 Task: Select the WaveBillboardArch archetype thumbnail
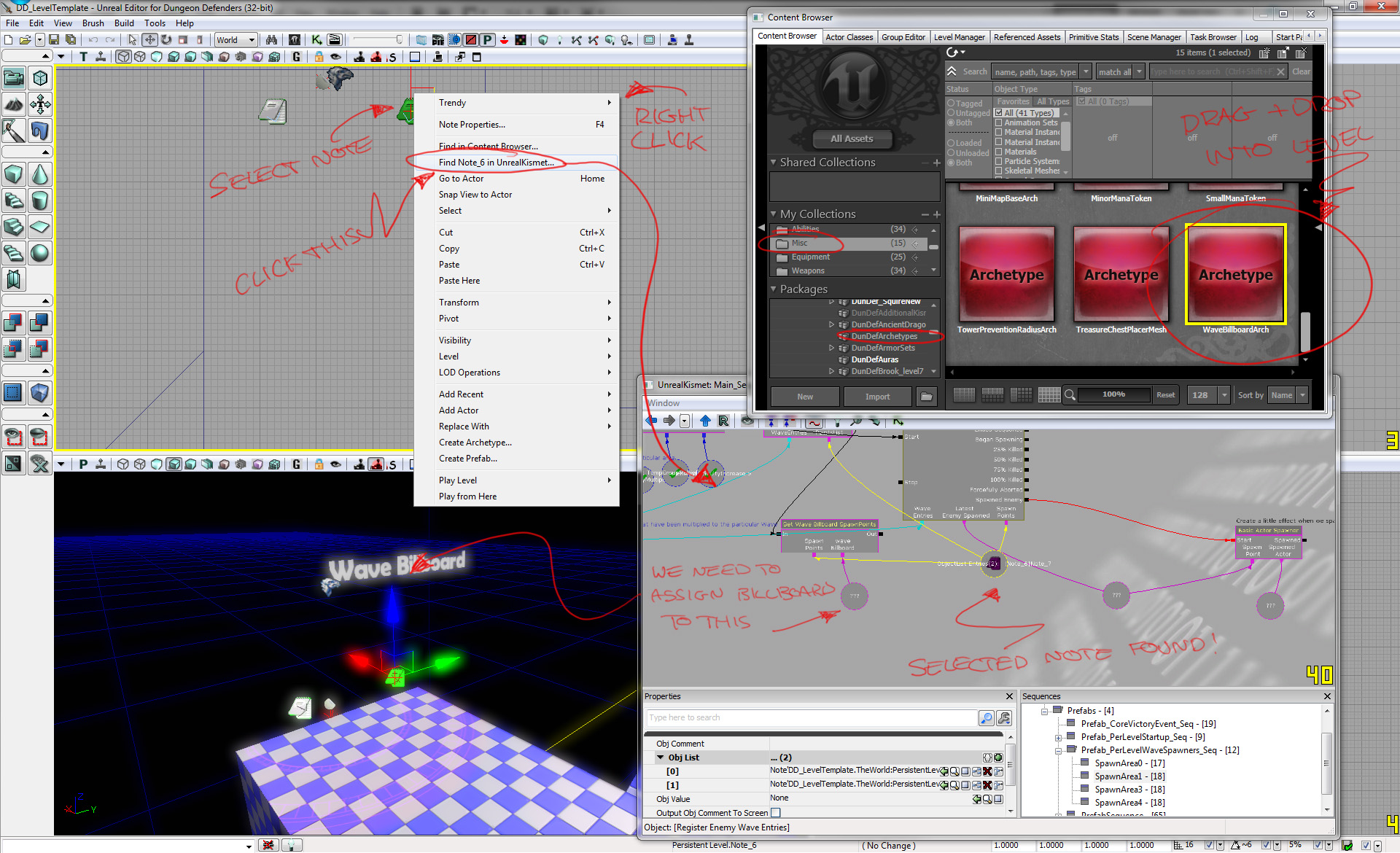point(1235,274)
